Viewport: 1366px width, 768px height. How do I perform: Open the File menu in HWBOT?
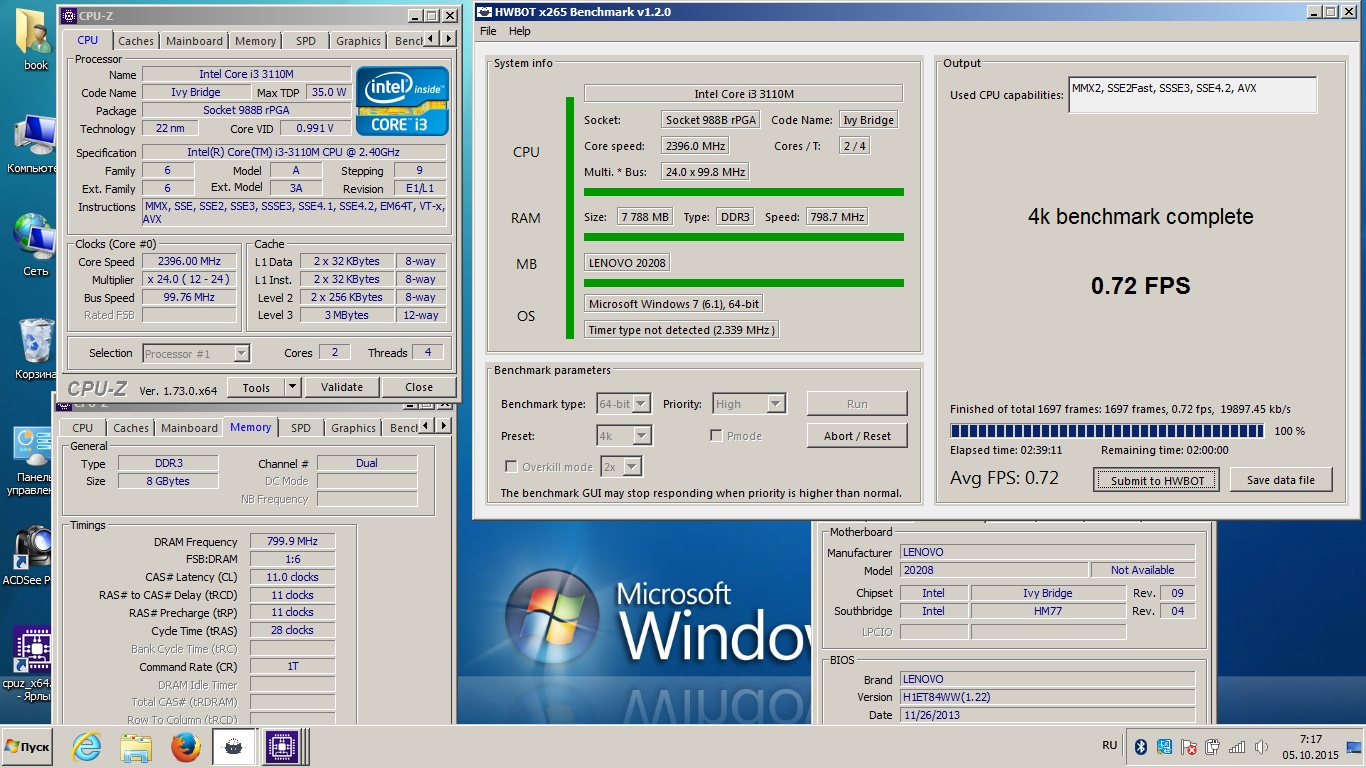click(x=488, y=31)
